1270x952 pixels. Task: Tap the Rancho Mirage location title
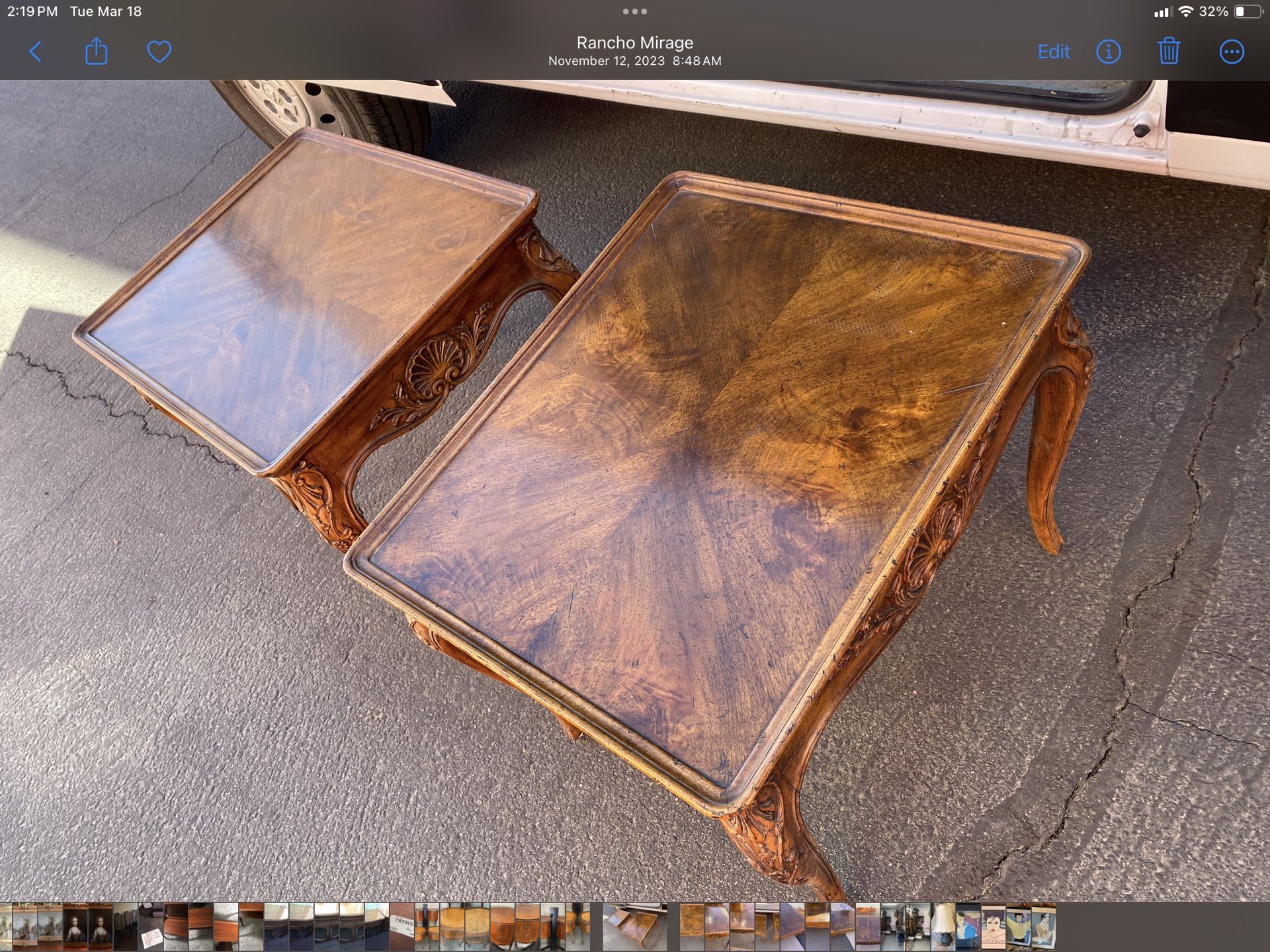[634, 43]
